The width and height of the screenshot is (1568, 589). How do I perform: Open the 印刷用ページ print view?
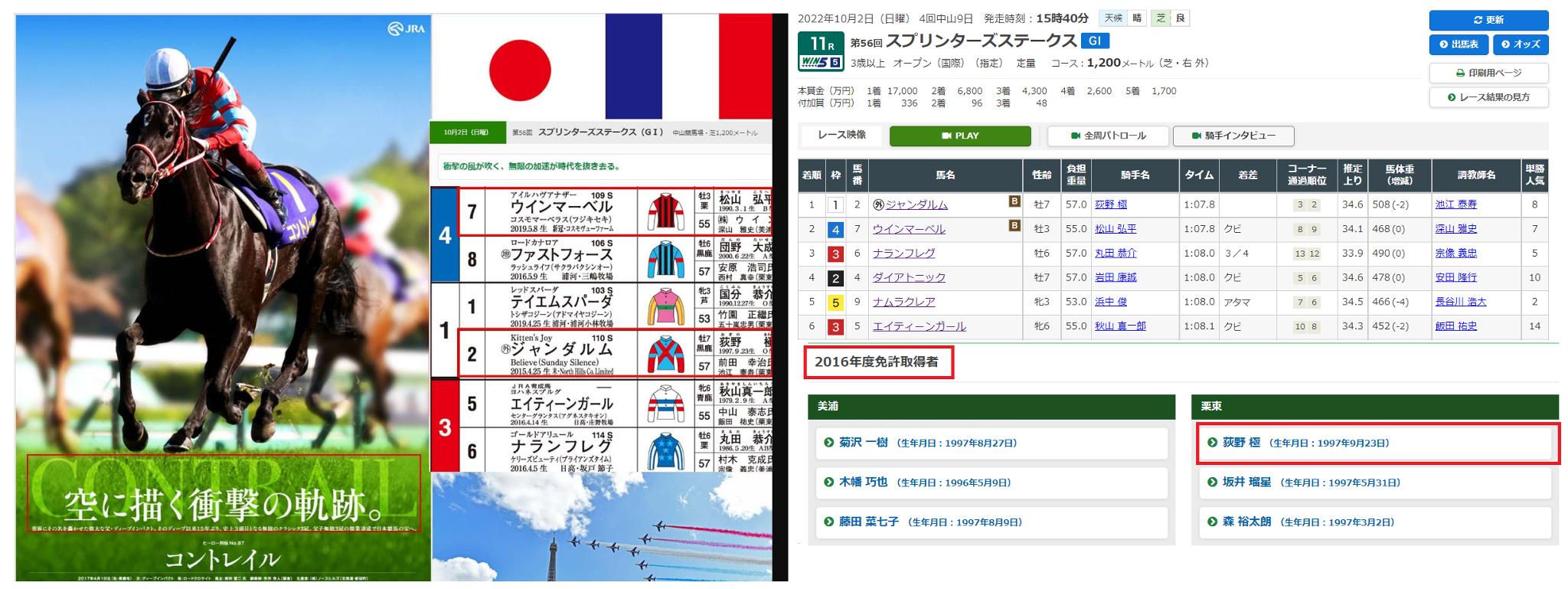1488,74
